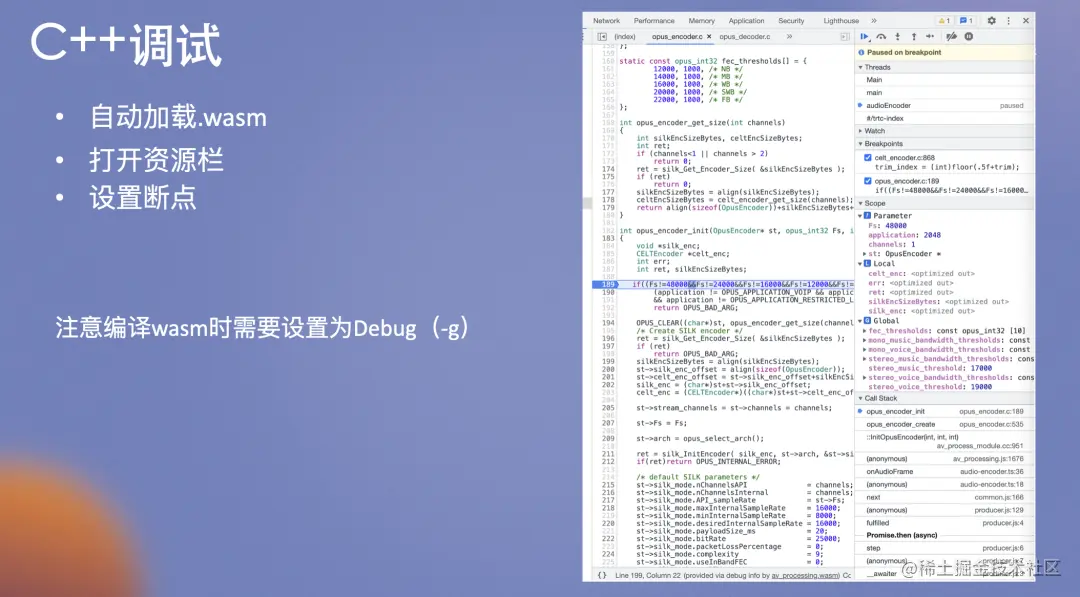Open the Lighthouse tab
Image resolution: width=1080 pixels, height=597 pixels.
coord(841,21)
